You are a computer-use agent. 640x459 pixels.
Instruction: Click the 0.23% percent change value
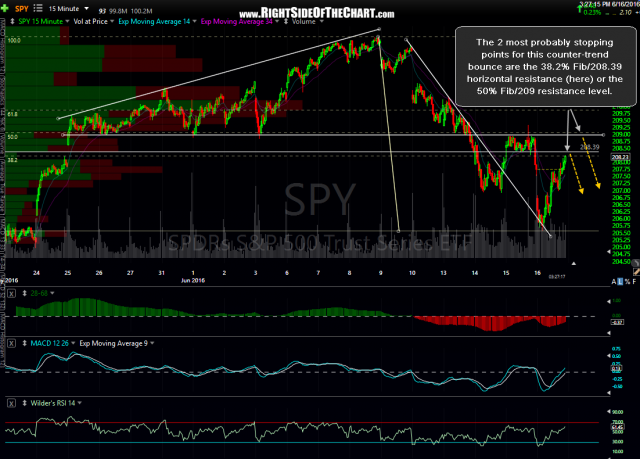tap(592, 13)
